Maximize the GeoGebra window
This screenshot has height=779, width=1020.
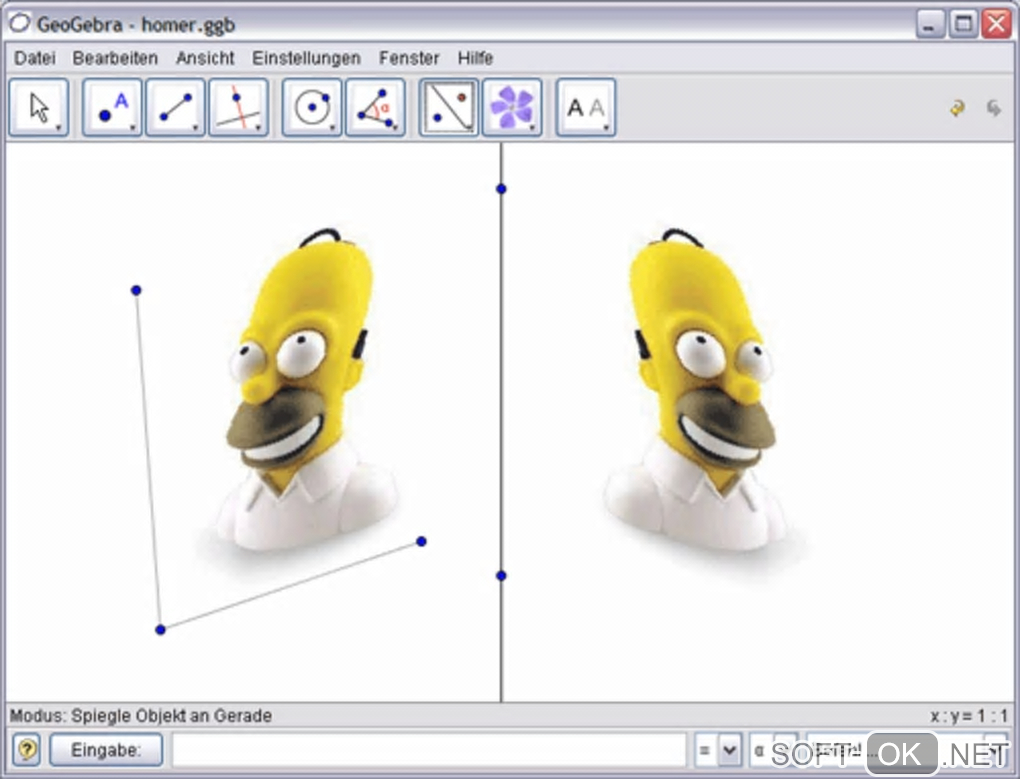click(x=963, y=24)
